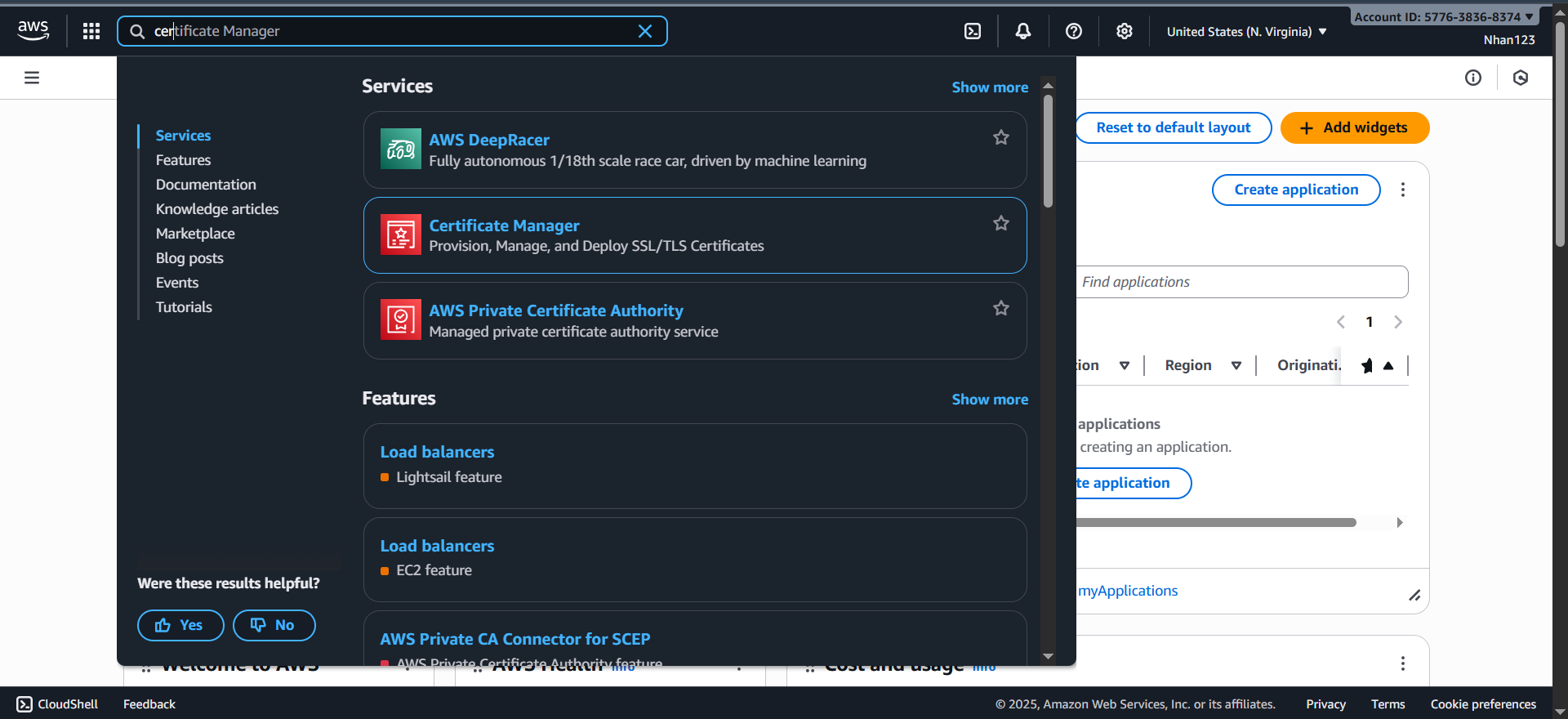
Task: Click No results were not helpful
Action: tap(274, 625)
